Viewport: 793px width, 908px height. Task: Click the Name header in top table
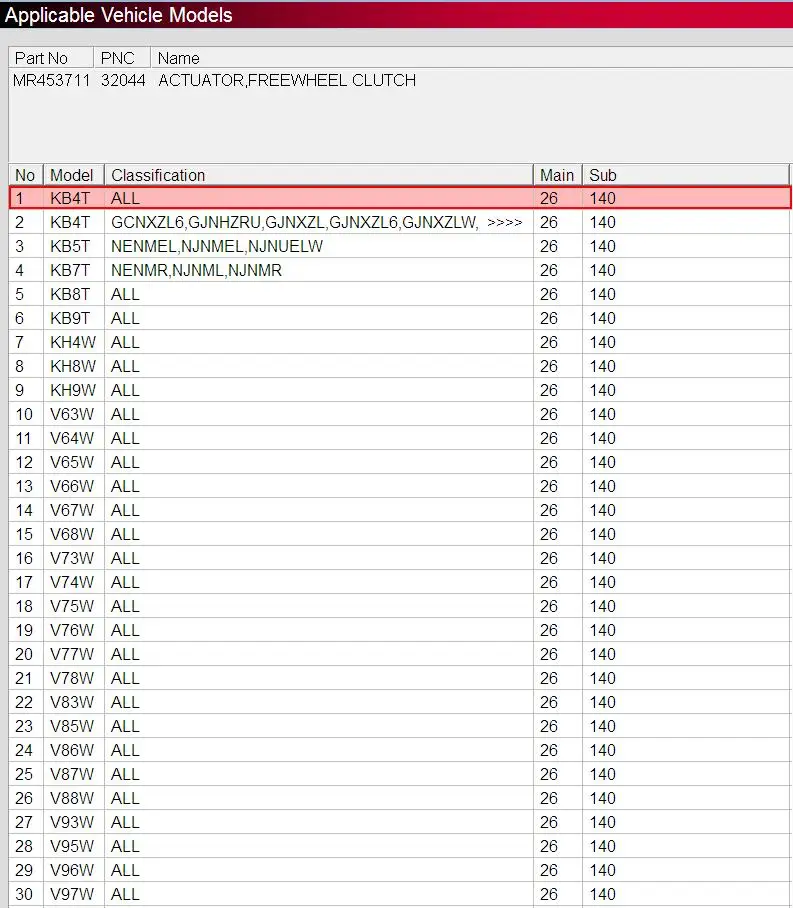pos(472,58)
